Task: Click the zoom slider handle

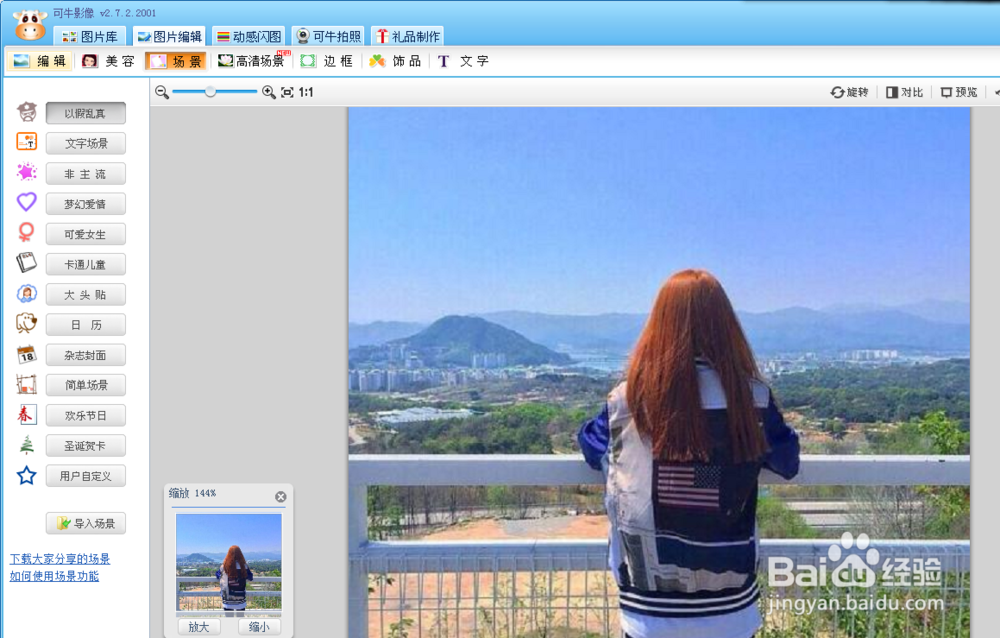Action: coord(210,92)
